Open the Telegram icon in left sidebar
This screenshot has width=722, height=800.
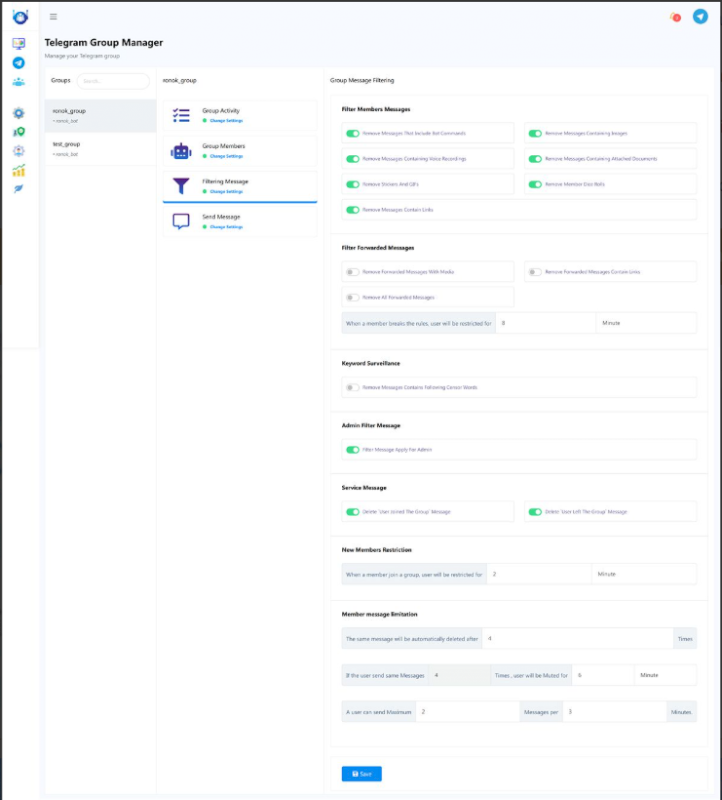19,63
